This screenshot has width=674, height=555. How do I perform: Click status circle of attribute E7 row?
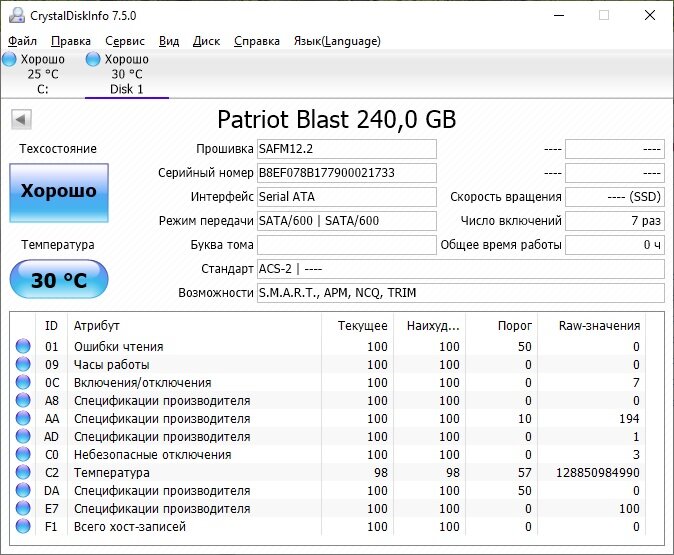point(23,509)
